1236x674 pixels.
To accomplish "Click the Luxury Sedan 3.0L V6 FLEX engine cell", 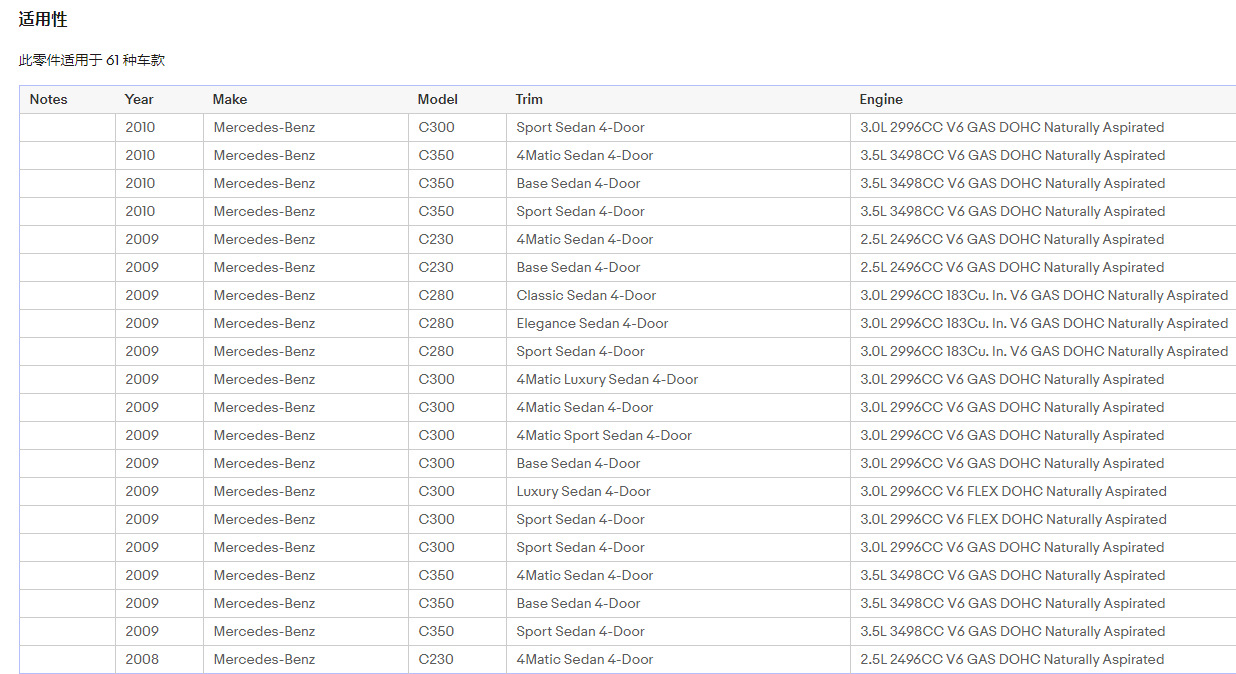I will 1043,492.
